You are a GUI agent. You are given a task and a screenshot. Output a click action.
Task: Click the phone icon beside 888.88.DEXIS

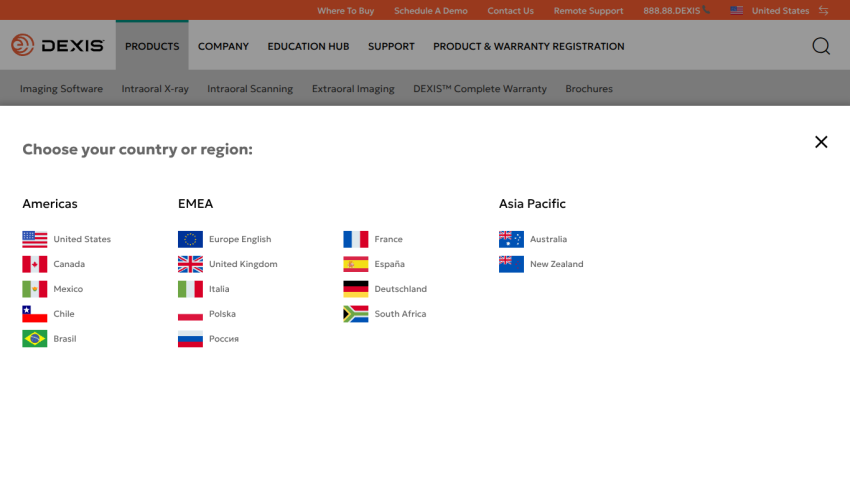pos(706,10)
